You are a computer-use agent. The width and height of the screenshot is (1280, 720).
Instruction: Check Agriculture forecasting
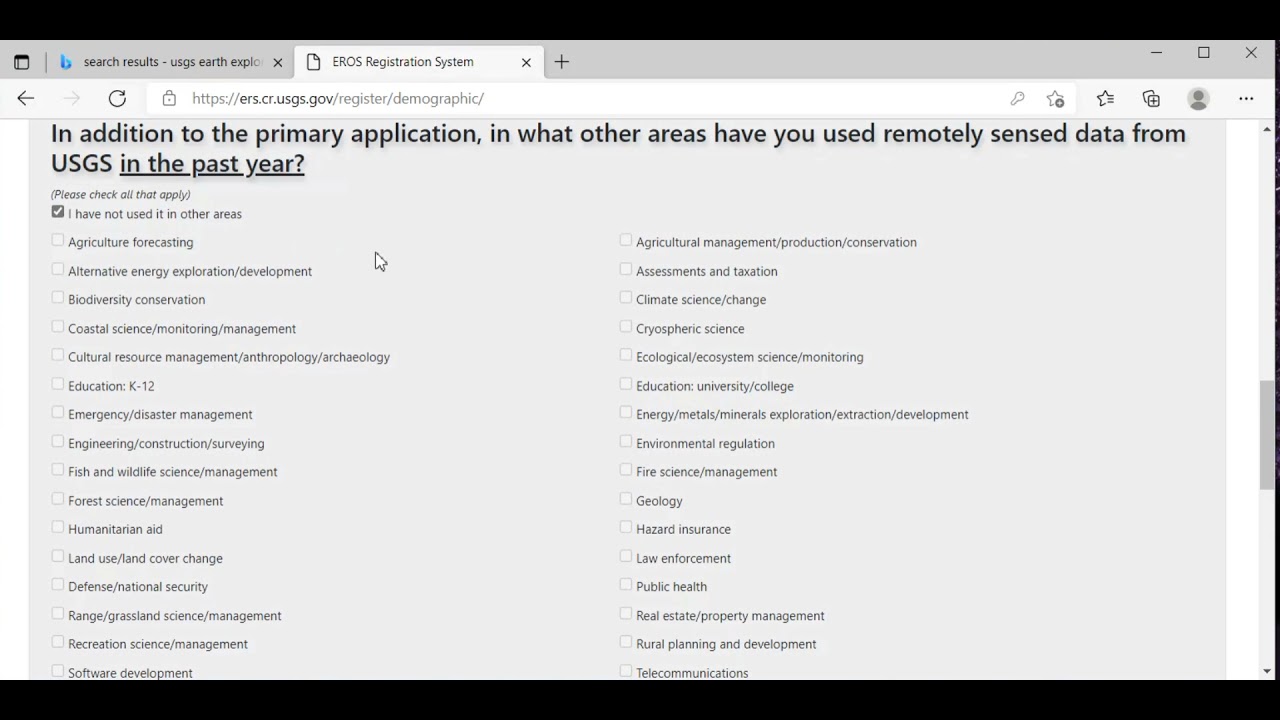pos(58,240)
